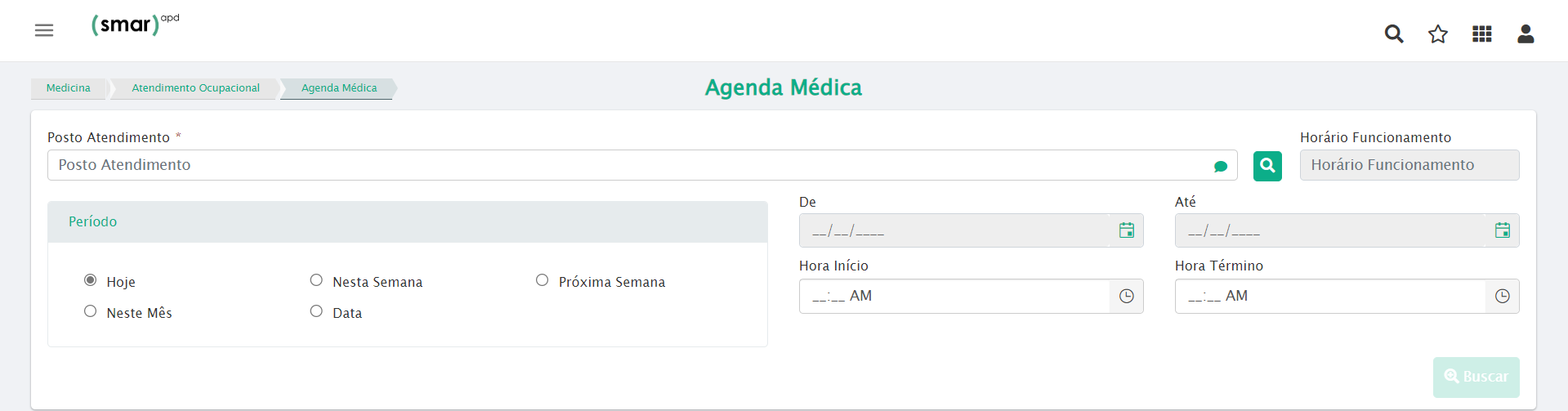
Task: Open favorites star icon
Action: coord(1438,34)
